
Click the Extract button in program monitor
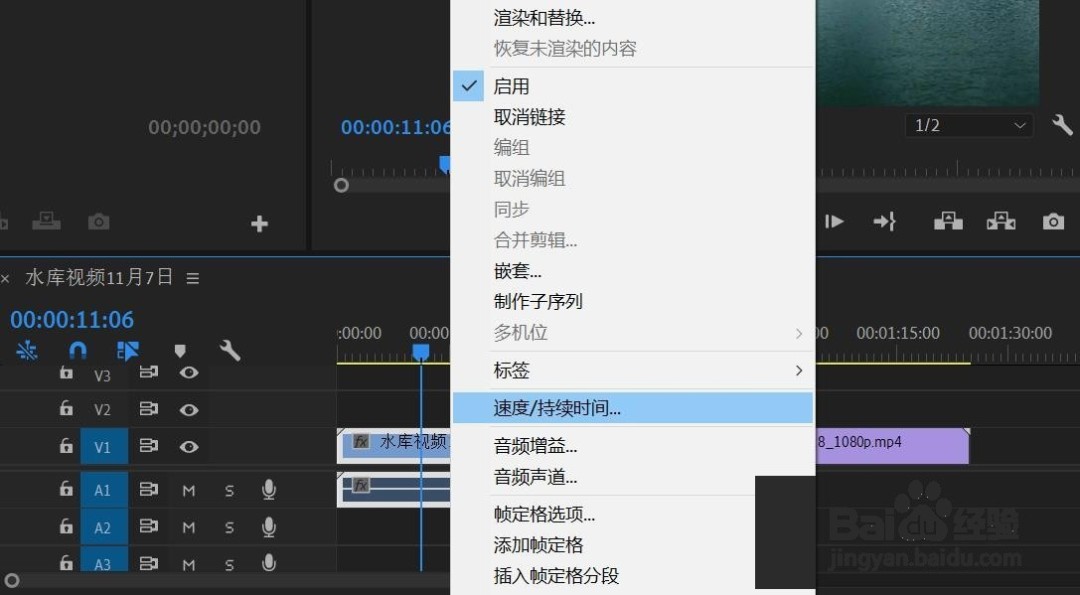1001,221
